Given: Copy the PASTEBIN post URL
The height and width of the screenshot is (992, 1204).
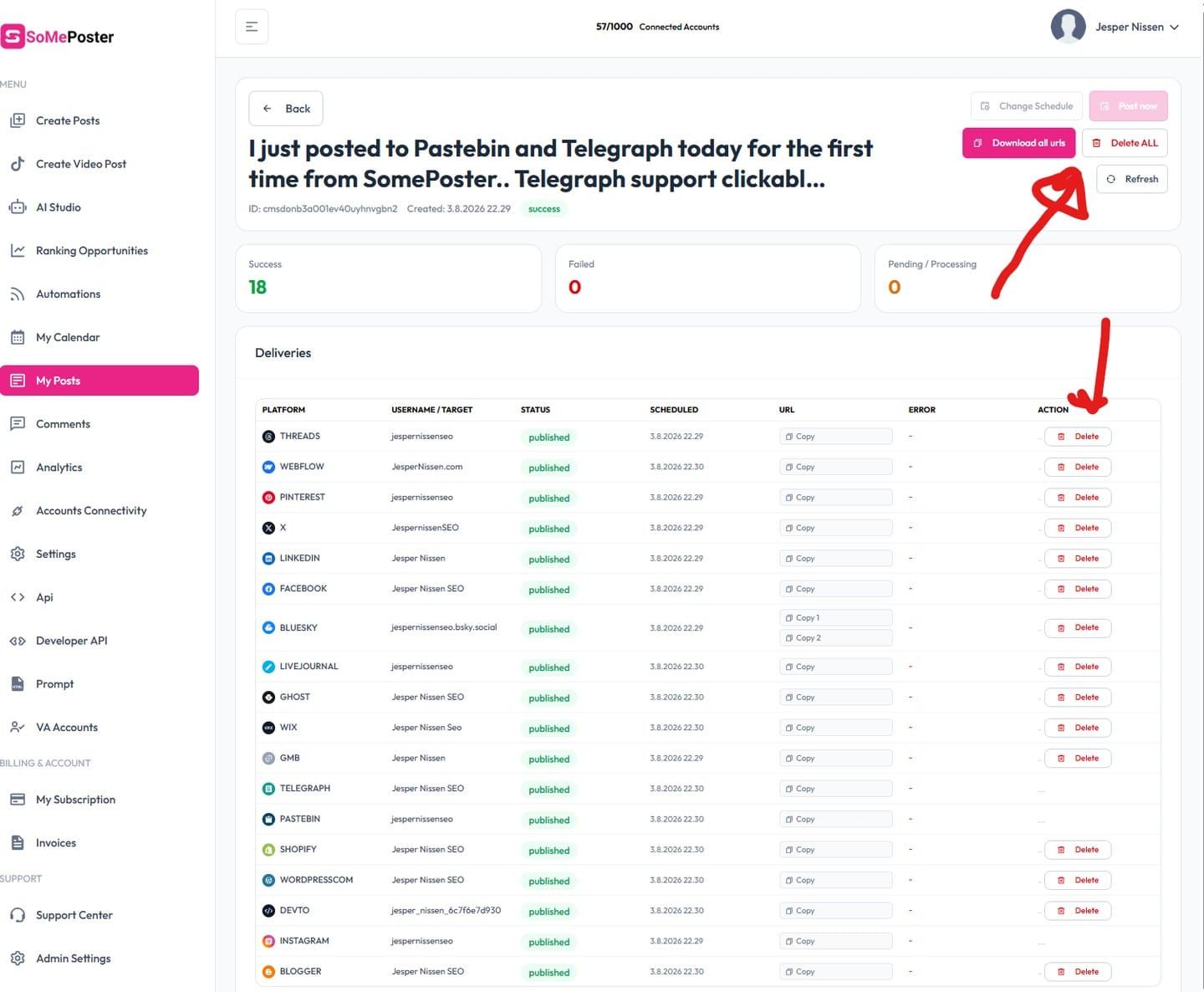Looking at the screenshot, I should [x=835, y=820].
